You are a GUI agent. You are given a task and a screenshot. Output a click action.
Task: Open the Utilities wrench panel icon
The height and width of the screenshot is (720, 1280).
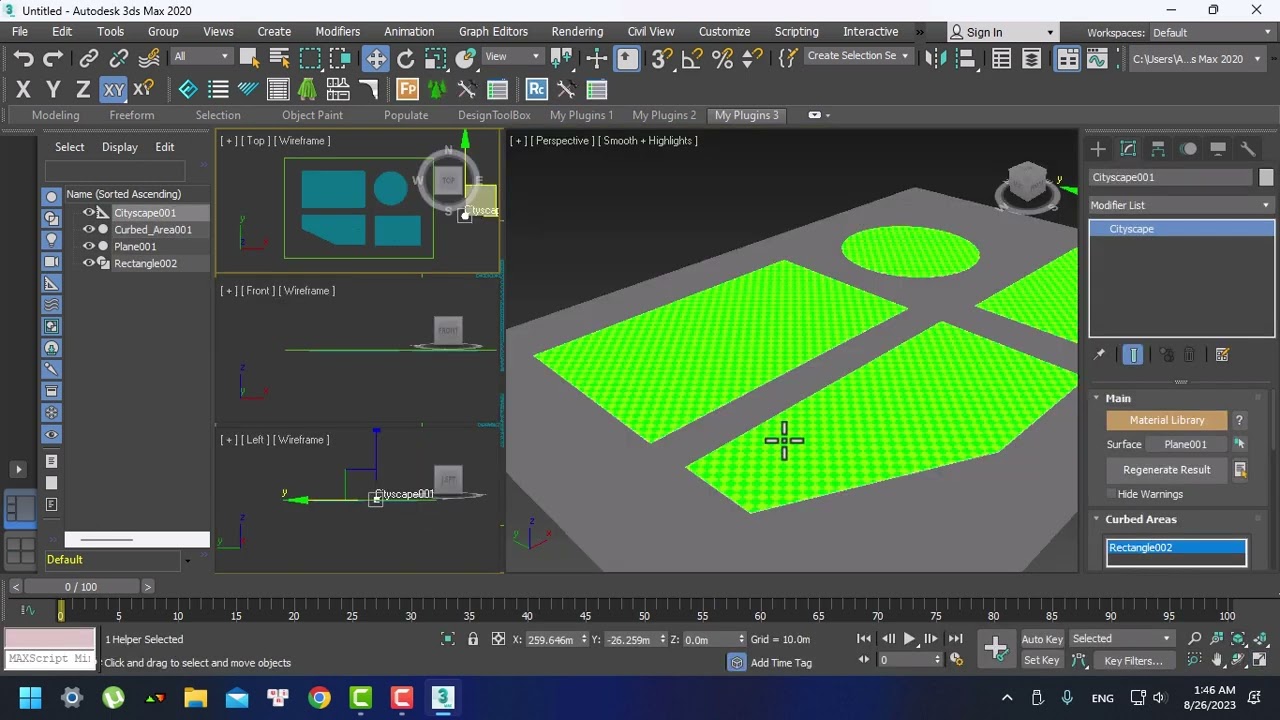tap(1248, 149)
